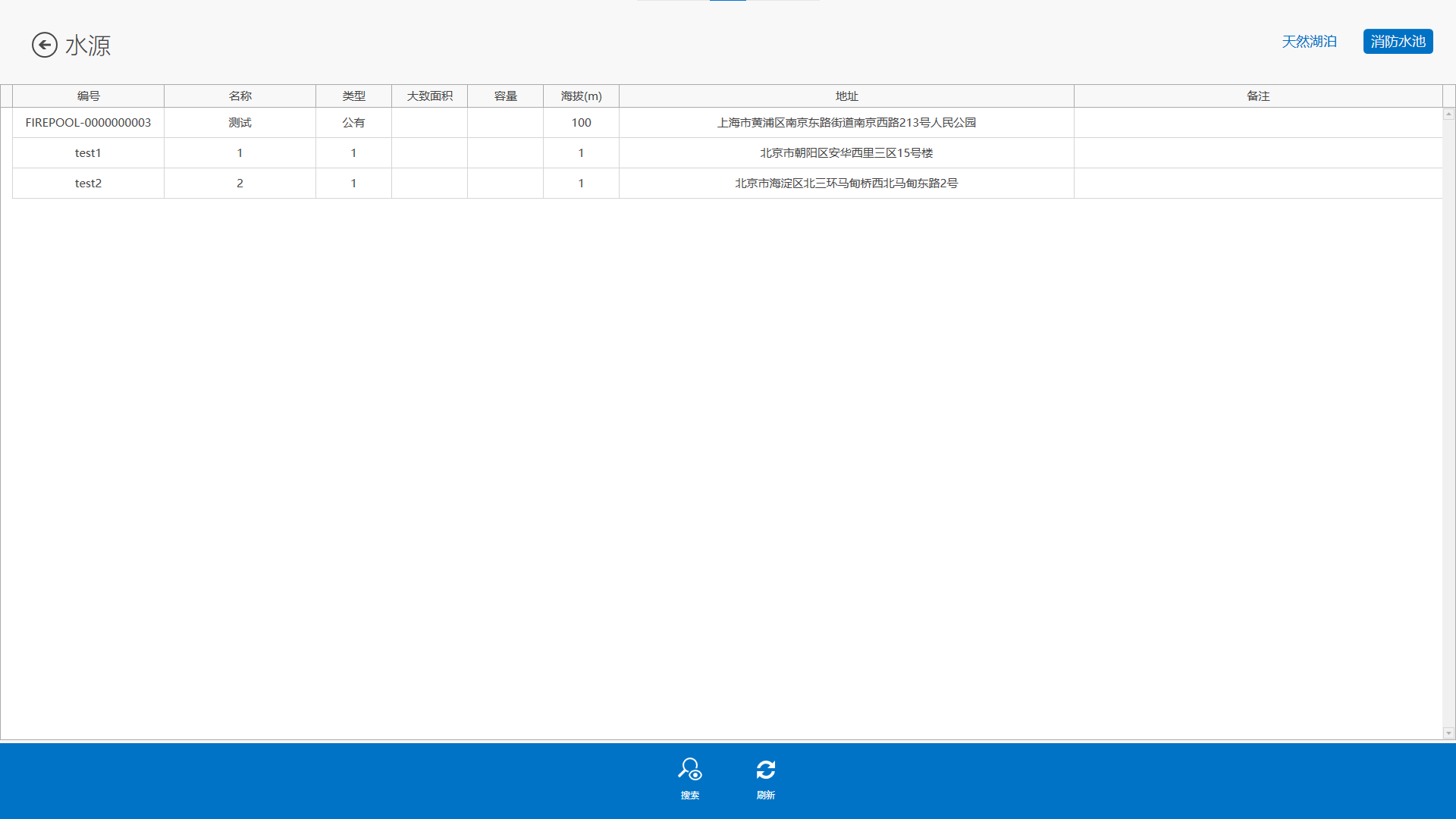Click the 容量 column header
1456x819 pixels.
click(505, 96)
